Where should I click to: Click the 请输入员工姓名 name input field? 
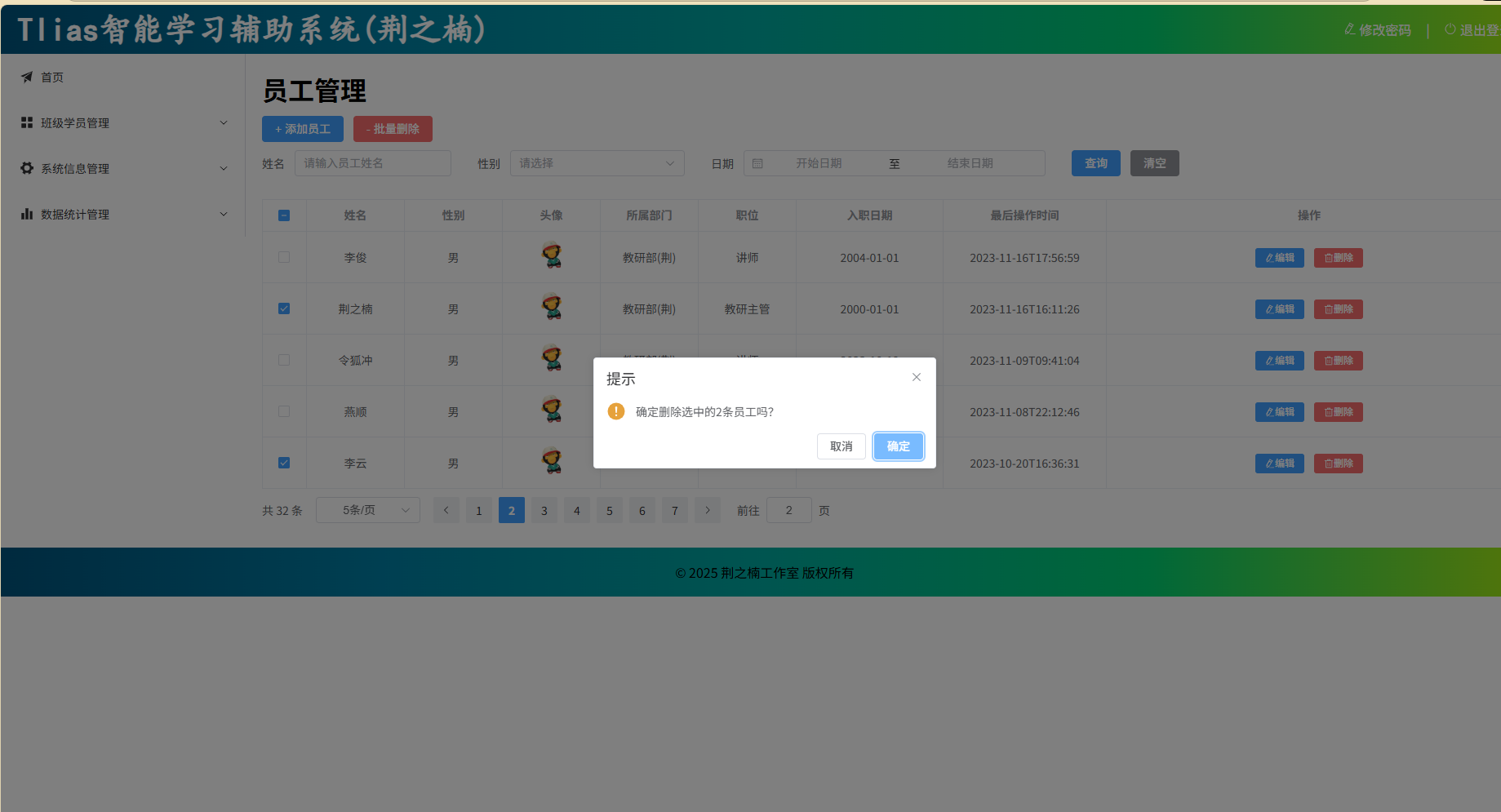[372, 163]
